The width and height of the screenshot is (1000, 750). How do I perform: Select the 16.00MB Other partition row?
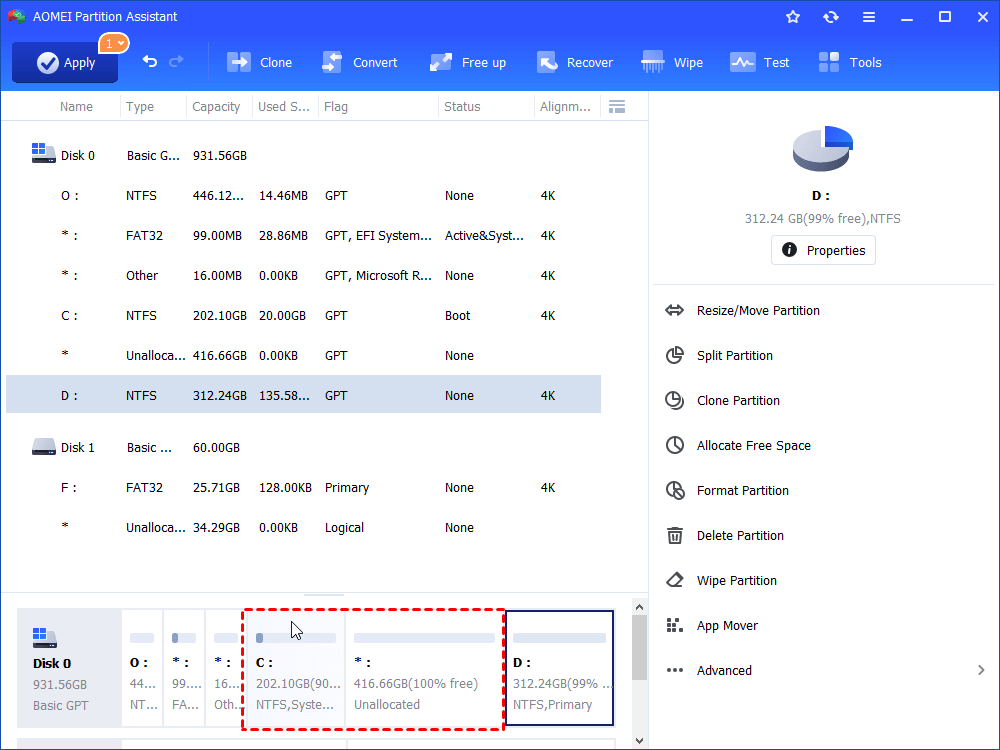pyautogui.click(x=304, y=276)
